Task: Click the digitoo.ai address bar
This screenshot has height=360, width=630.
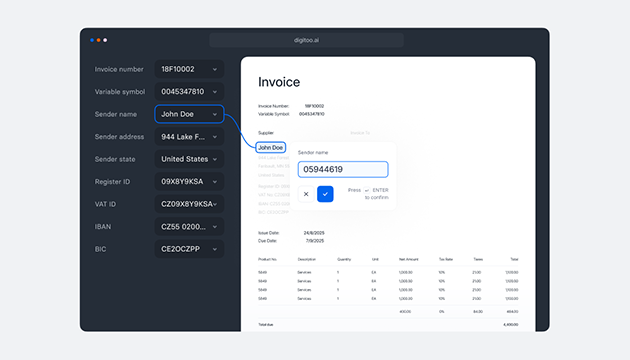Action: (x=307, y=40)
